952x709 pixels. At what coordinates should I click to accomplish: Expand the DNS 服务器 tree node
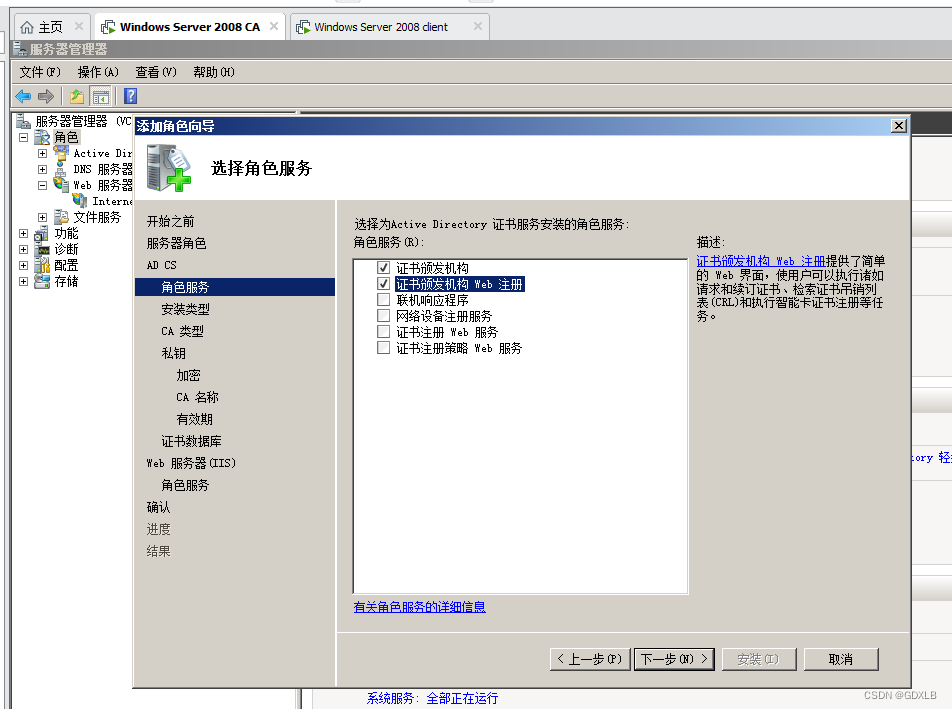(42, 169)
